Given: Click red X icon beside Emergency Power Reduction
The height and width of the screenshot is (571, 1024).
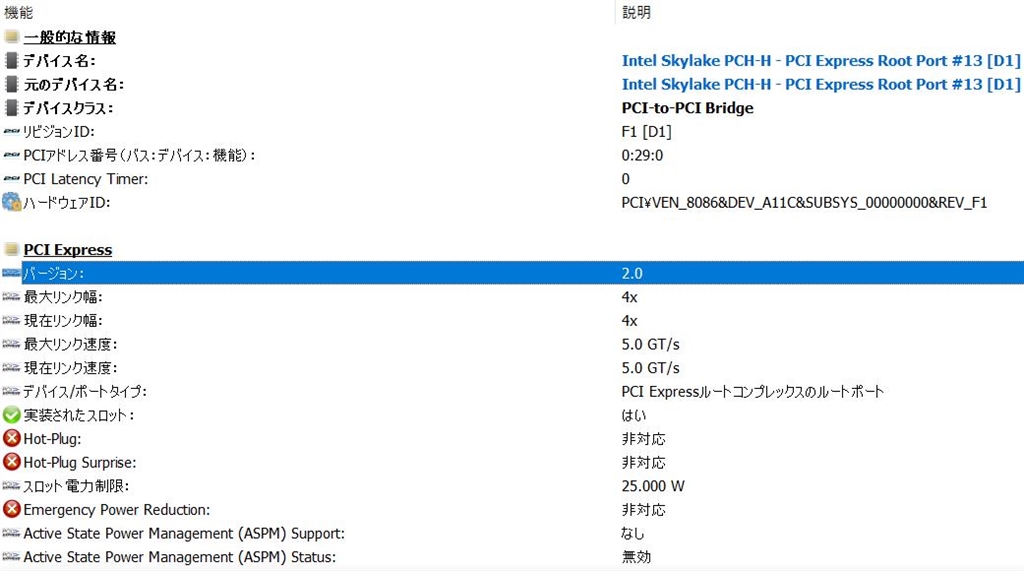Looking at the screenshot, I should coord(11,510).
